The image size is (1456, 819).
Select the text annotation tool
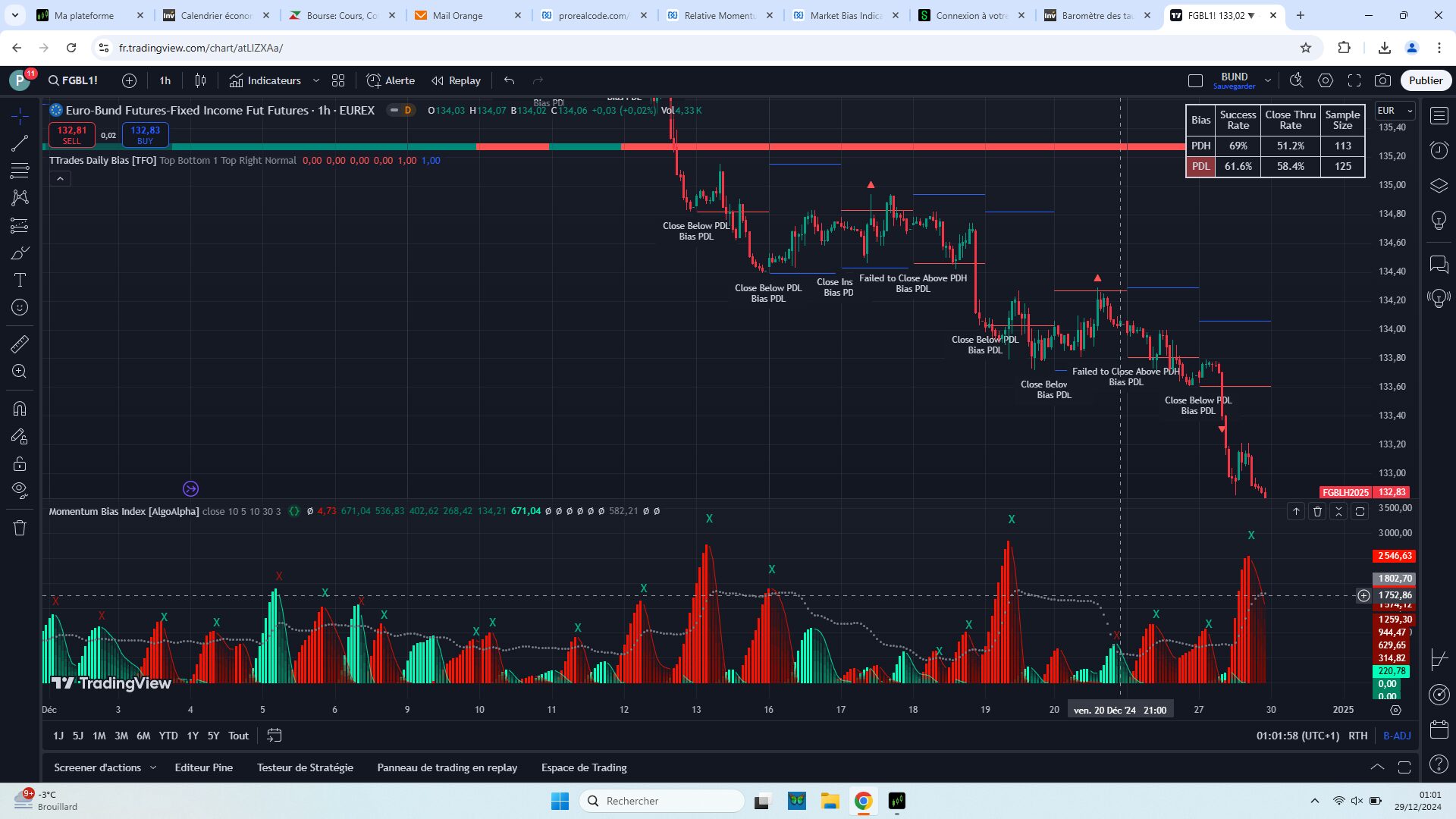[20, 280]
